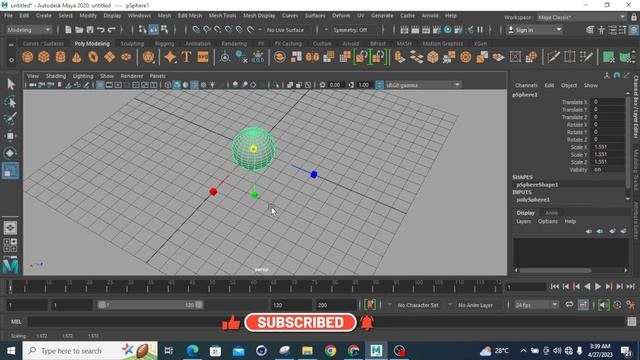
Task: Open the viewport Shading menu
Action: pos(56,76)
